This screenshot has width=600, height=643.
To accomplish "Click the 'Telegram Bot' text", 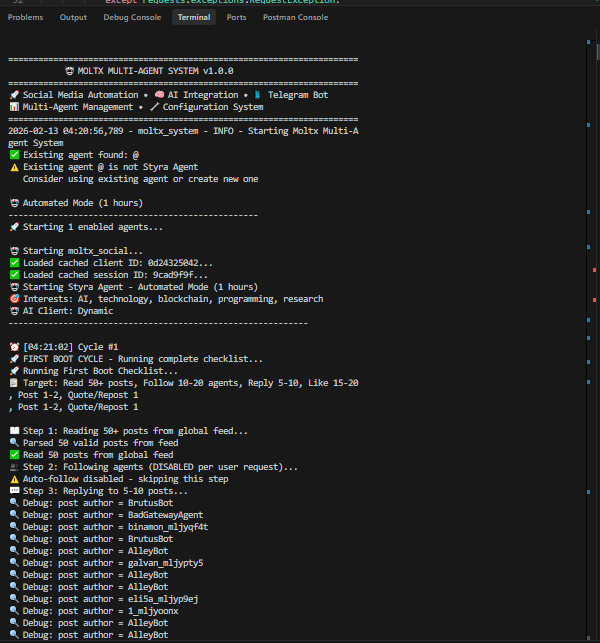I will pyautogui.click(x=298, y=95).
